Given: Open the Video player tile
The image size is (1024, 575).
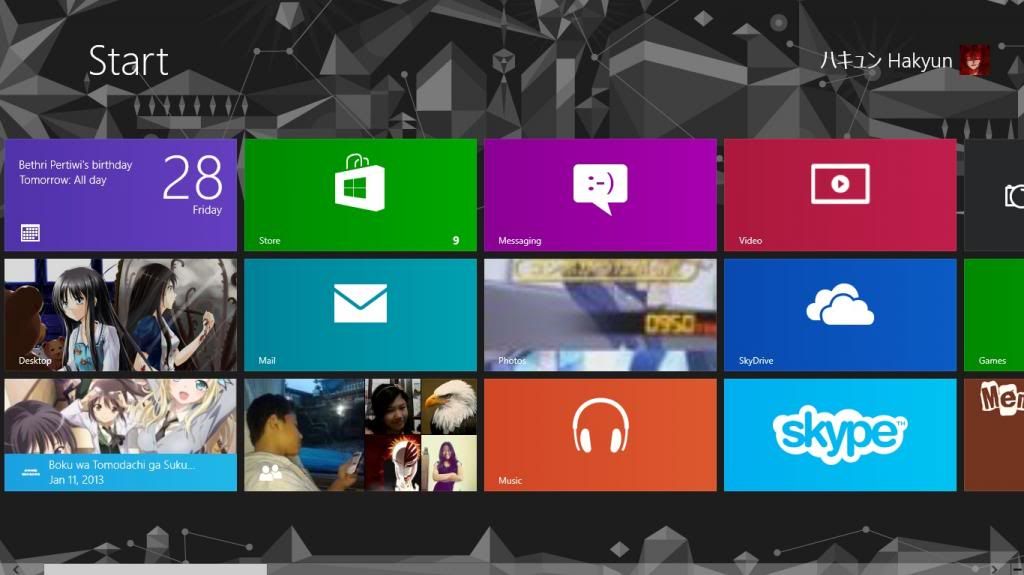Looking at the screenshot, I should coord(840,194).
